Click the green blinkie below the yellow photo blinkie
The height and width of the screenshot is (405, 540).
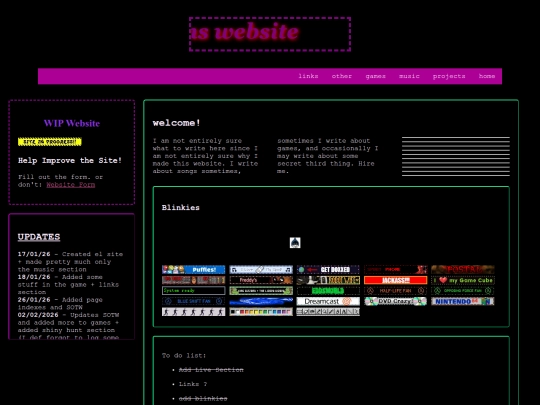pos(328,291)
